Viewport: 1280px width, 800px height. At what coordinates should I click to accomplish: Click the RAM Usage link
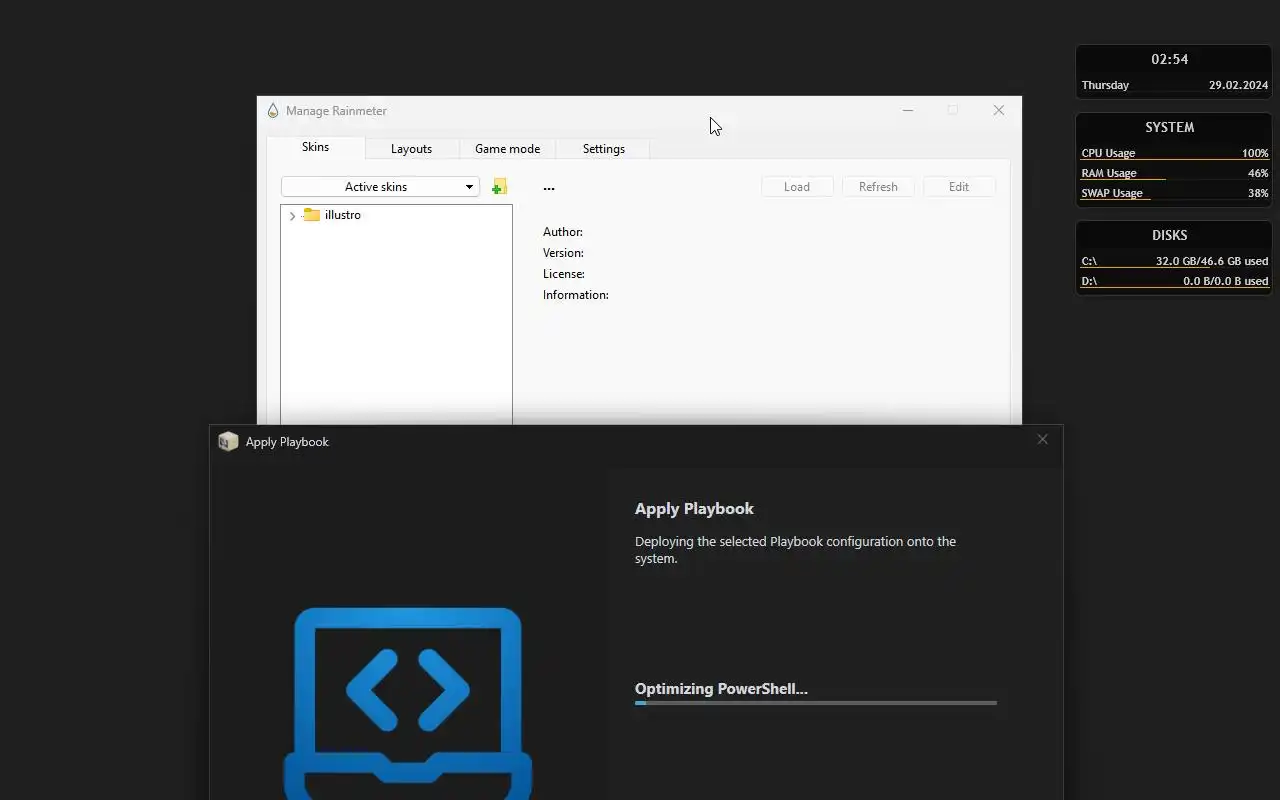tap(1108, 173)
